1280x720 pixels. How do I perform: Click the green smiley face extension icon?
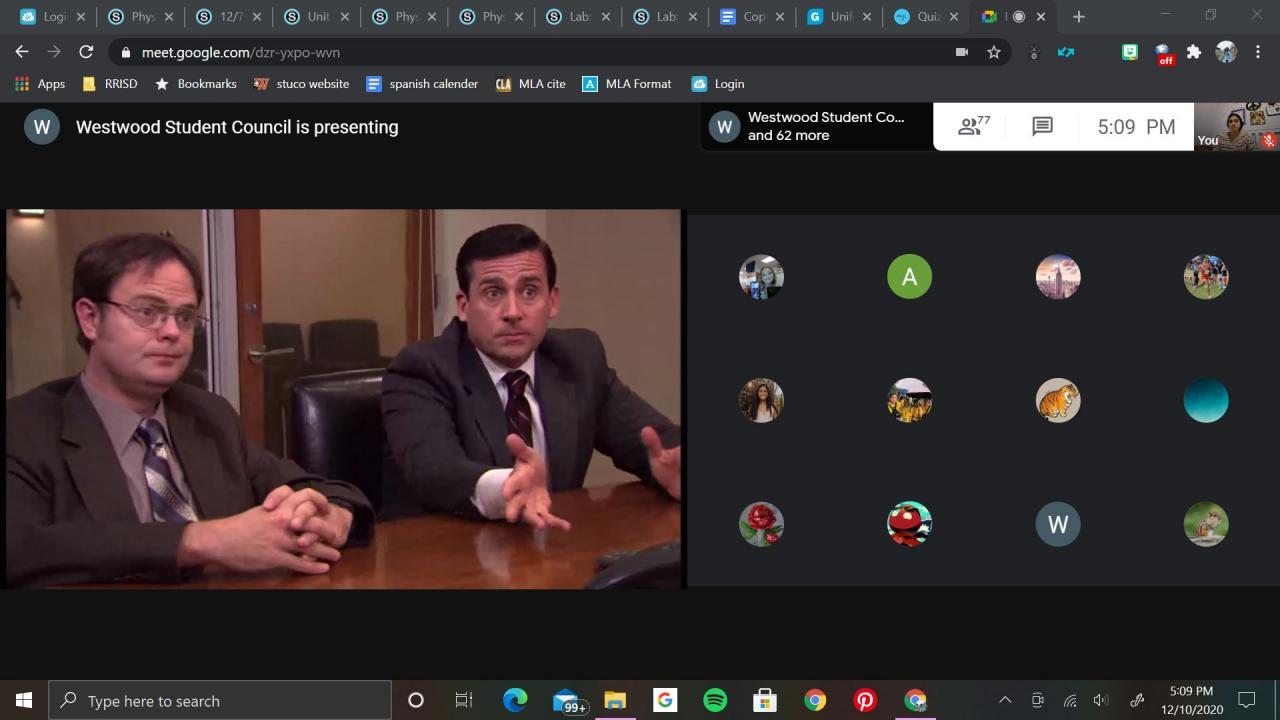1130,52
